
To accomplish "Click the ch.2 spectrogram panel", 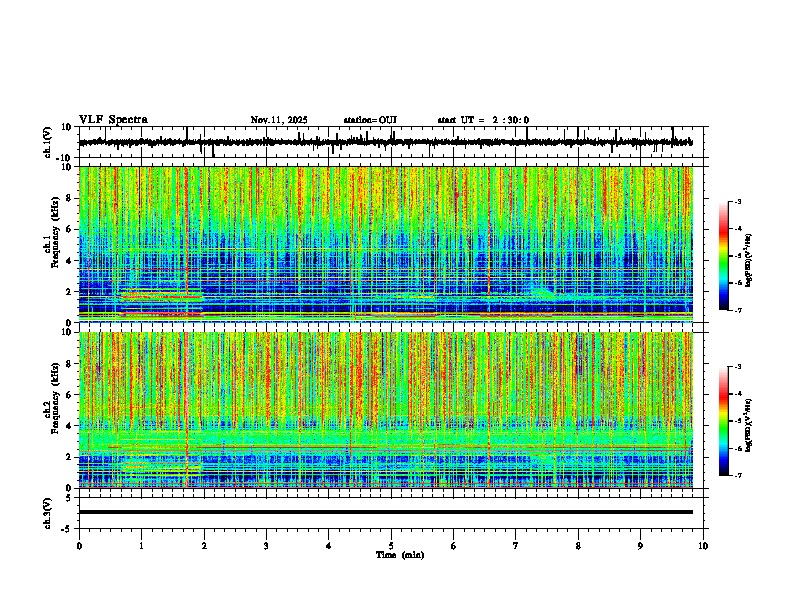I will pyautogui.click(x=386, y=410).
